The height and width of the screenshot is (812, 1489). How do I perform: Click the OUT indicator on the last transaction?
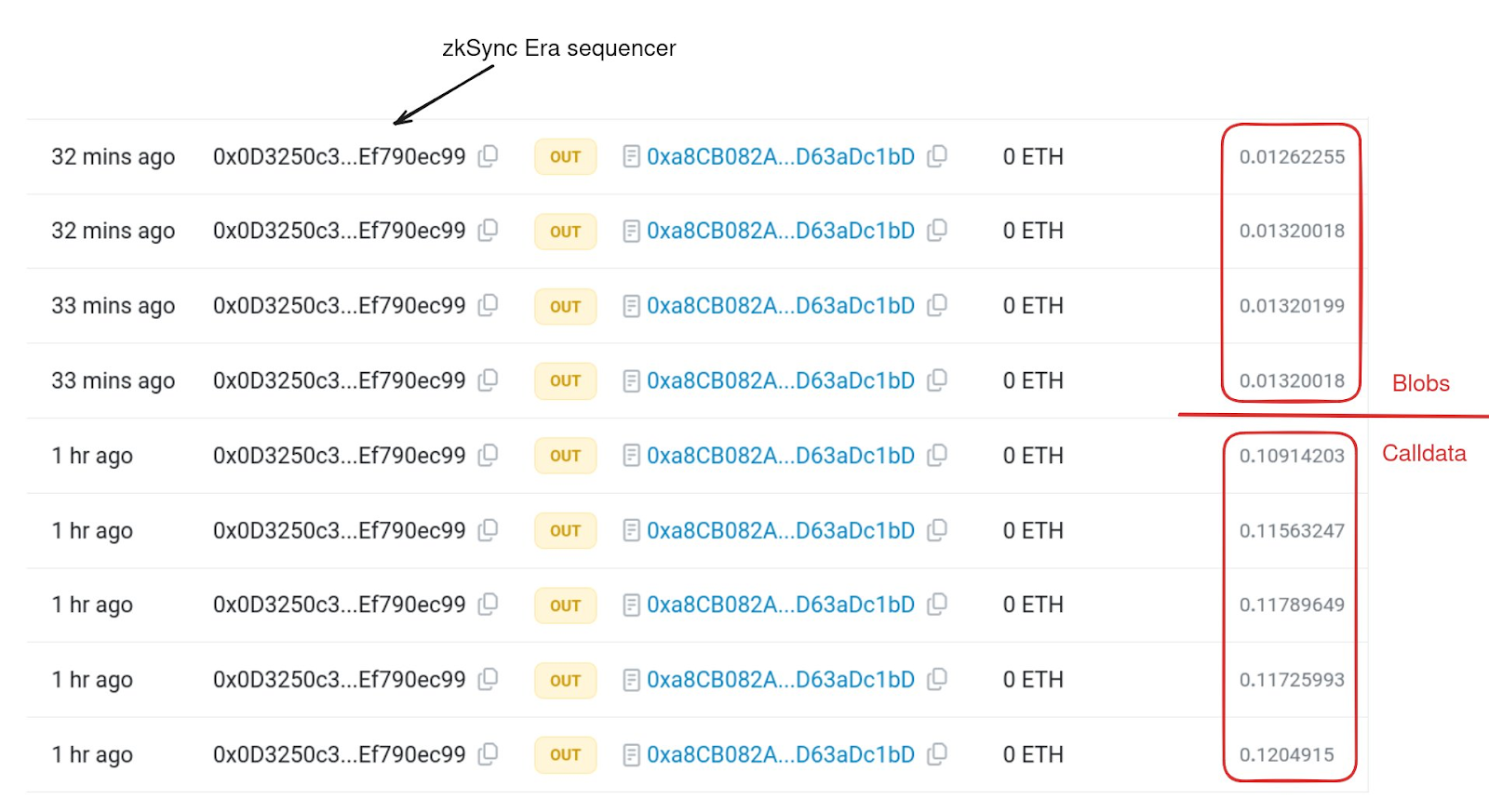pos(564,754)
